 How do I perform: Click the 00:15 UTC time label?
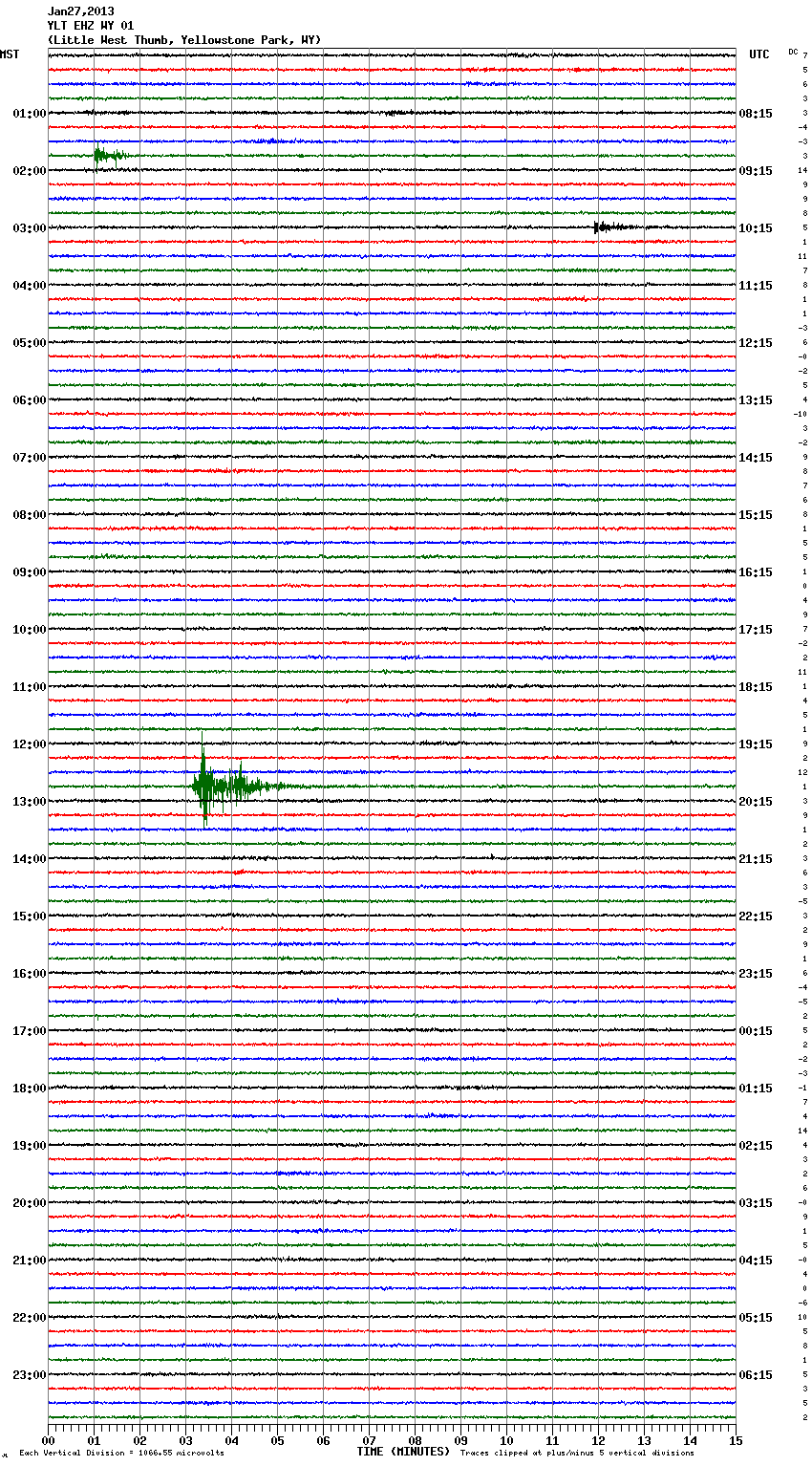pos(756,1031)
